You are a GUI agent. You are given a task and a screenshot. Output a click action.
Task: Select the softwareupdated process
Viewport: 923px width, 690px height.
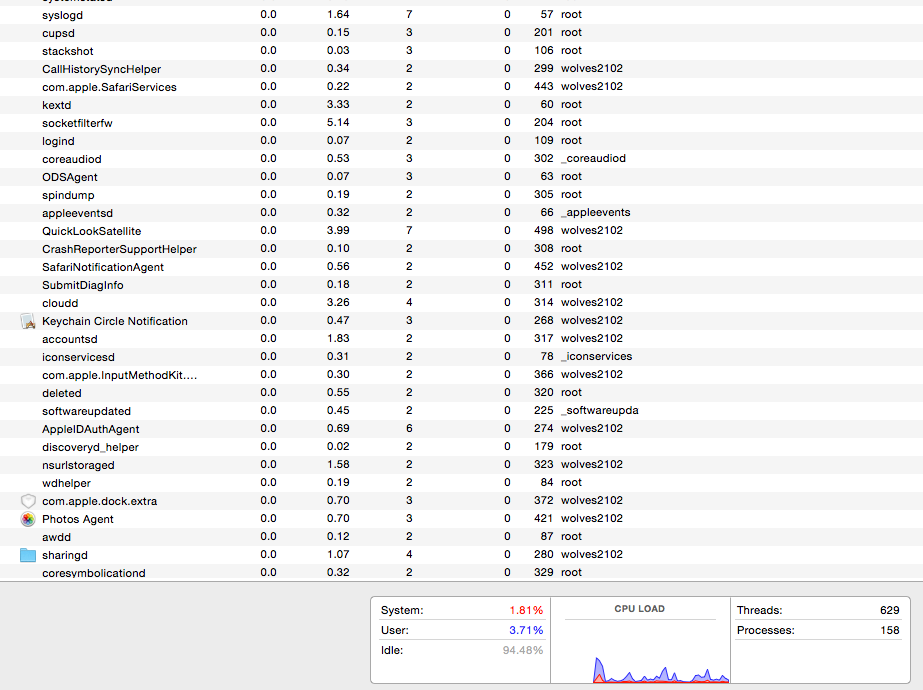tap(462, 411)
